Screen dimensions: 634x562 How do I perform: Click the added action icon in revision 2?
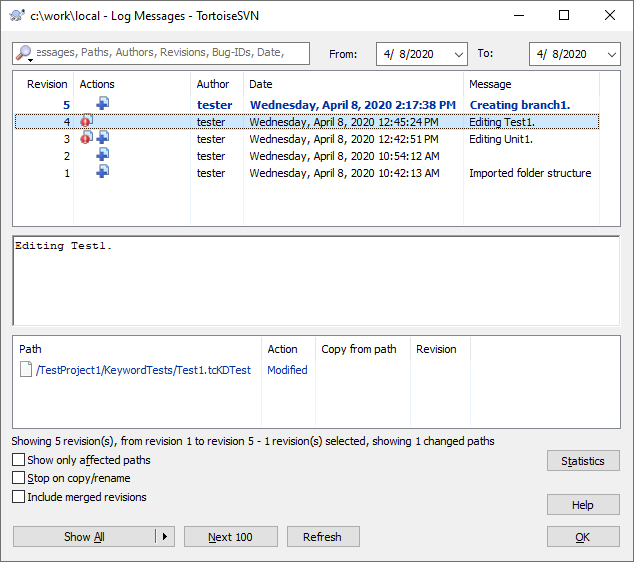click(x=102, y=156)
